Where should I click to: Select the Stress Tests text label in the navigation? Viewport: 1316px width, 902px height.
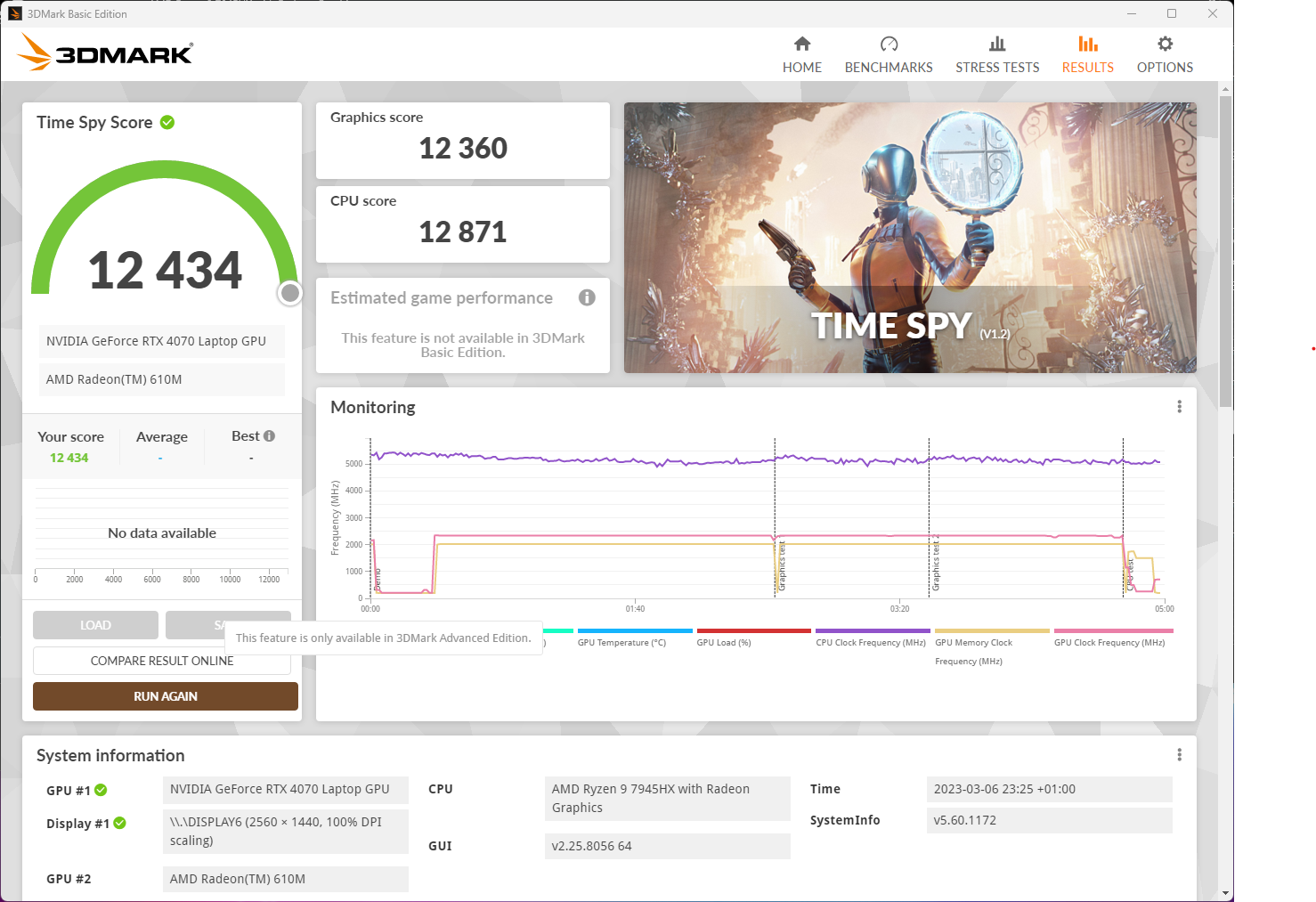pos(996,68)
